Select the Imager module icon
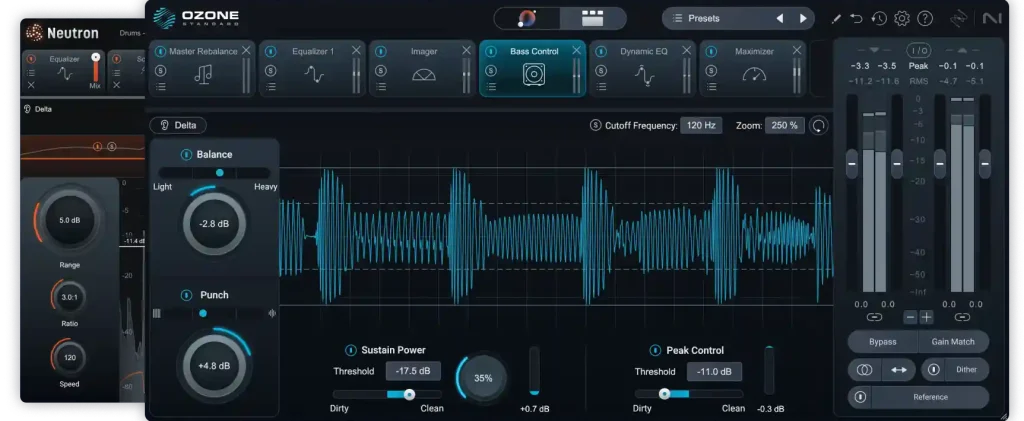 tap(424, 75)
